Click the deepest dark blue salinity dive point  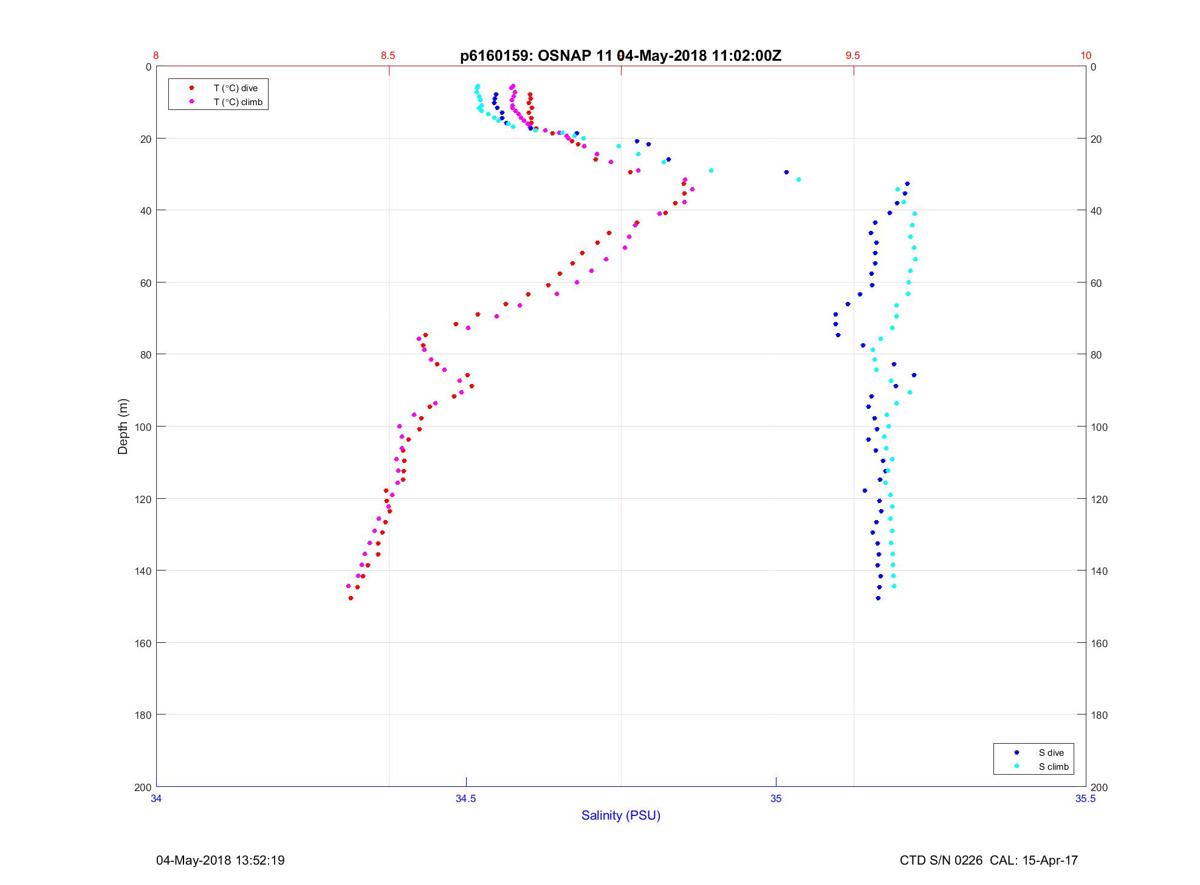pos(878,598)
